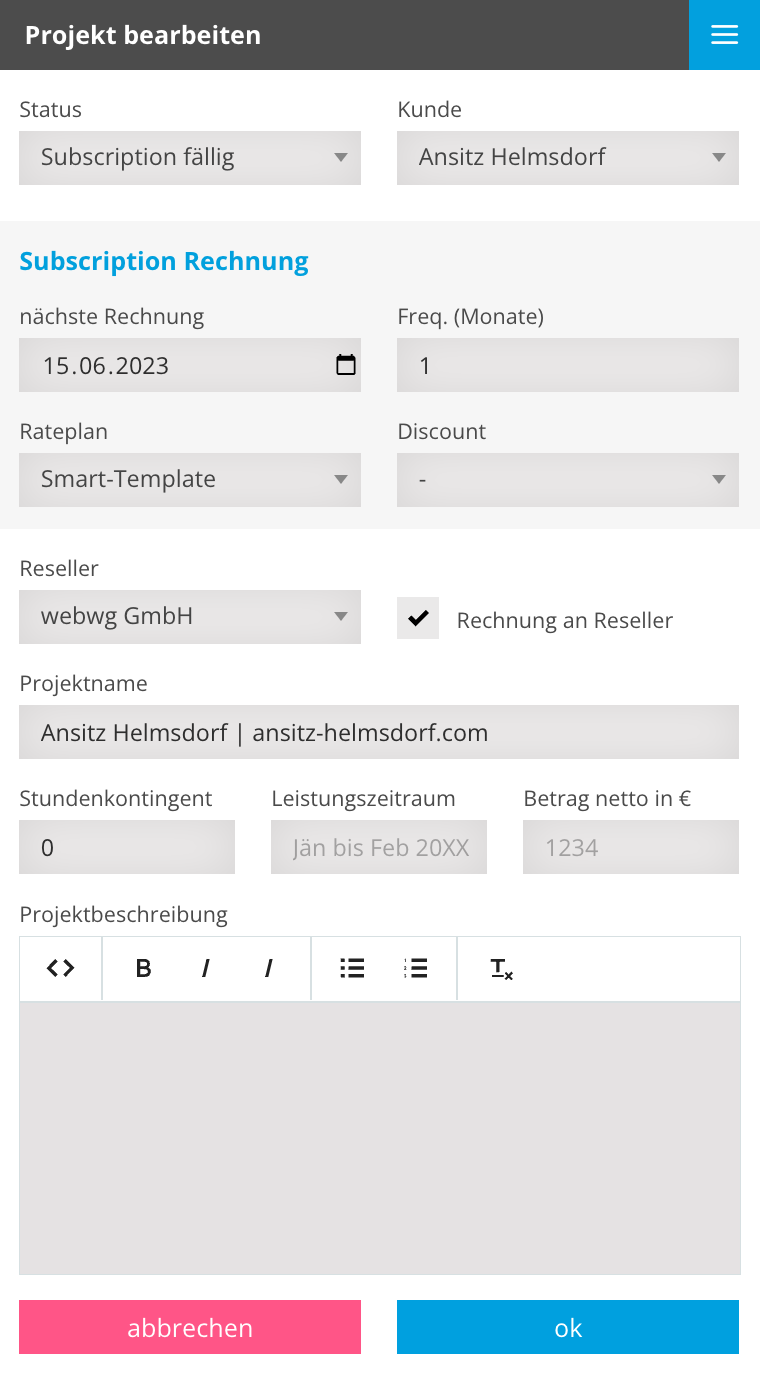
Task: Focus the Freq. (Monate) input field
Action: tap(568, 365)
